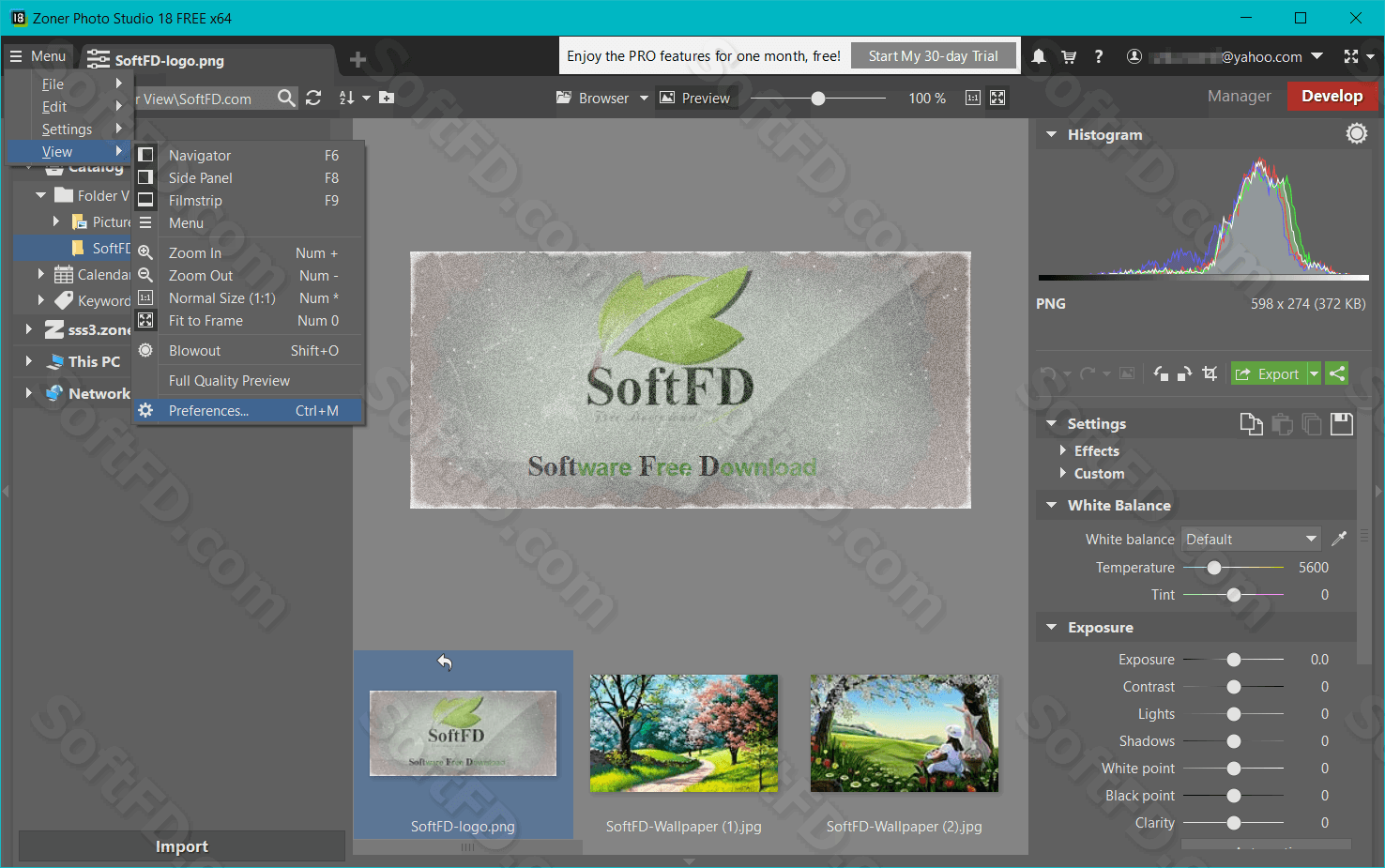Switch to Develop module

[1332, 96]
